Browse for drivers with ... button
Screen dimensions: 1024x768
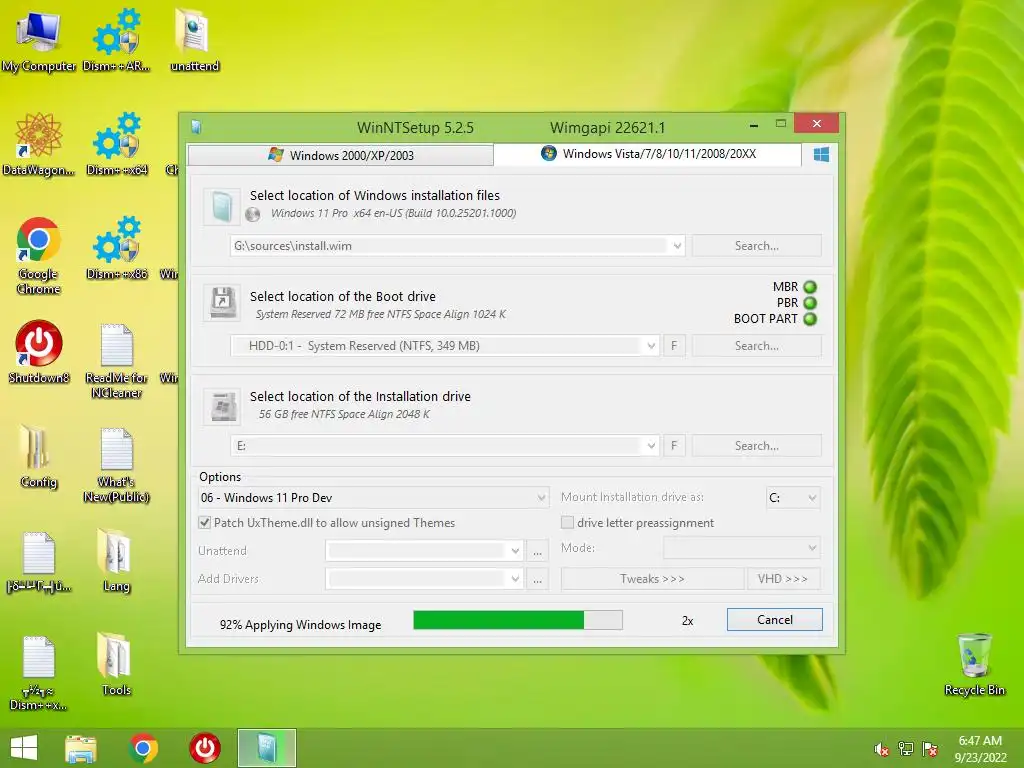click(x=537, y=579)
